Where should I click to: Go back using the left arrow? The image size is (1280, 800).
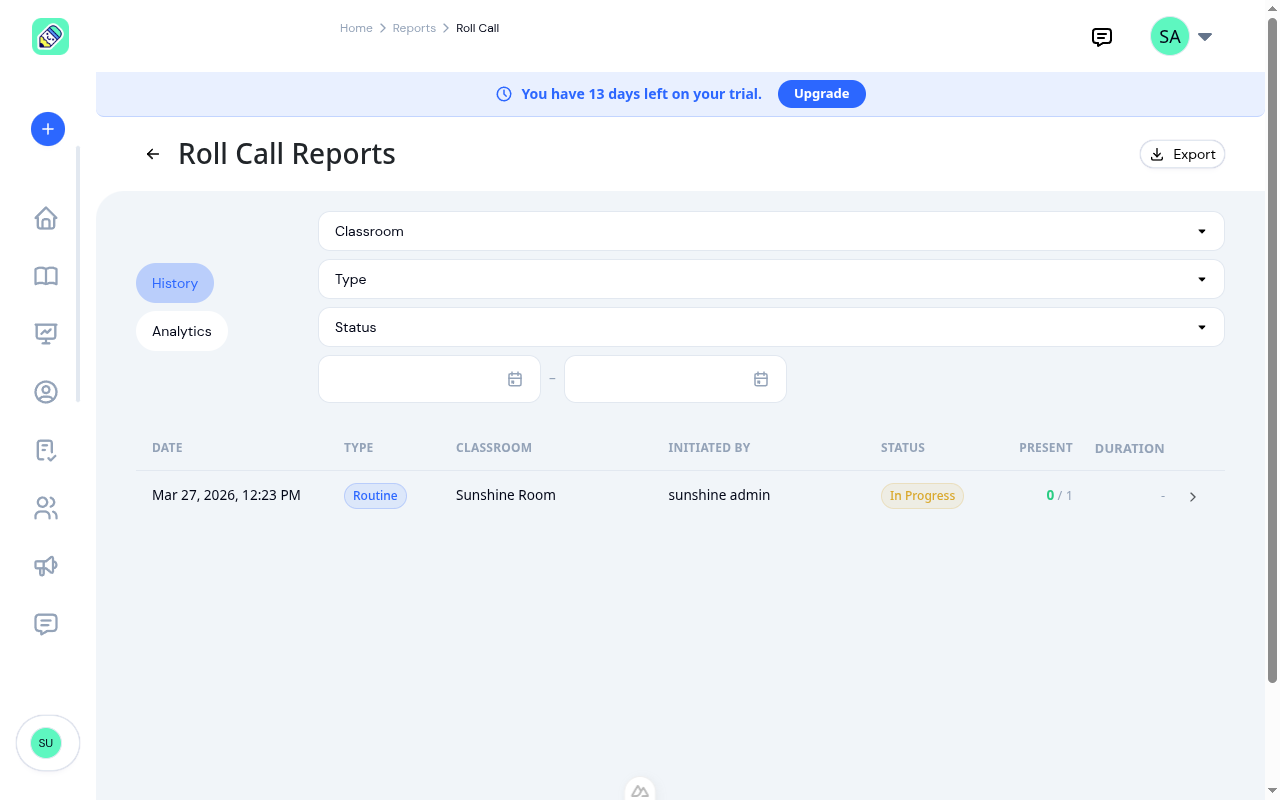click(153, 154)
